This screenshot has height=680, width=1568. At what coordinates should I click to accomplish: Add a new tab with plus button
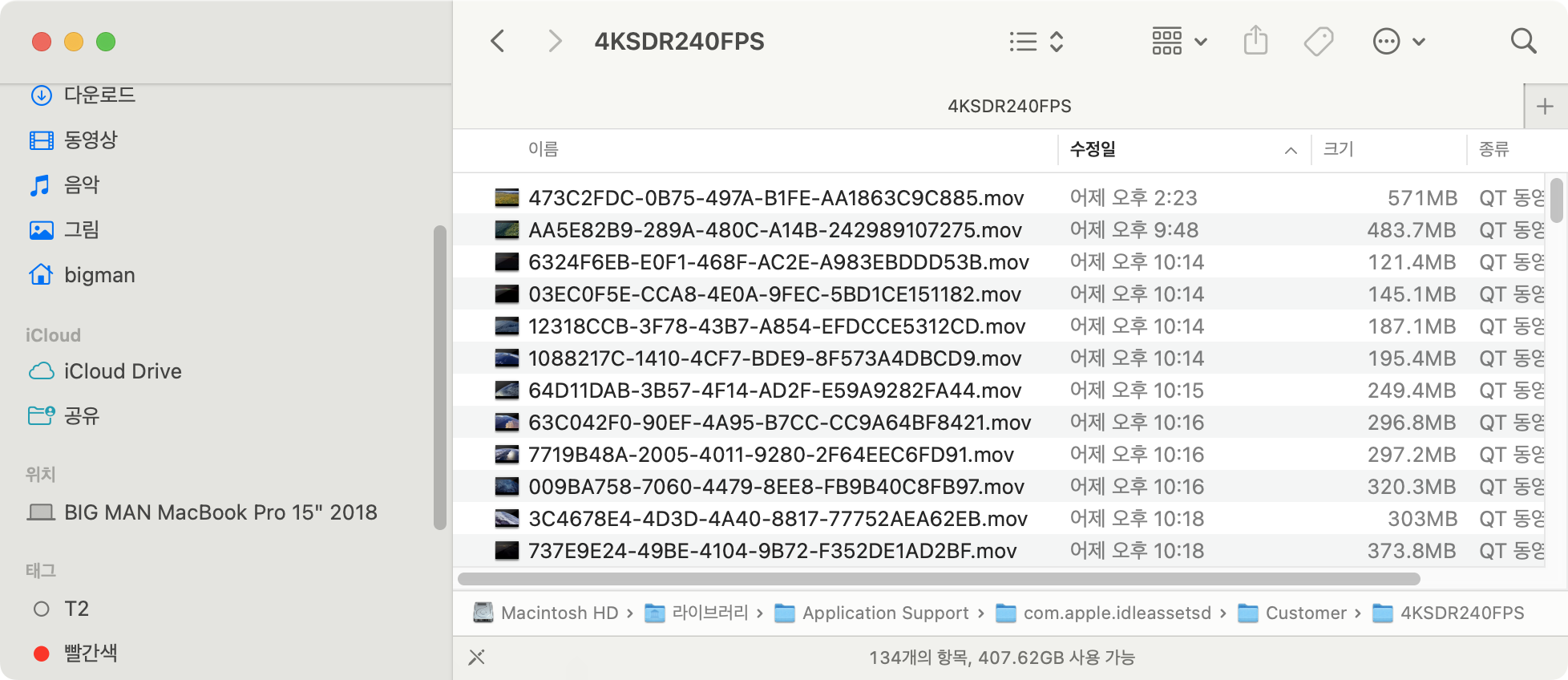pyautogui.click(x=1546, y=107)
